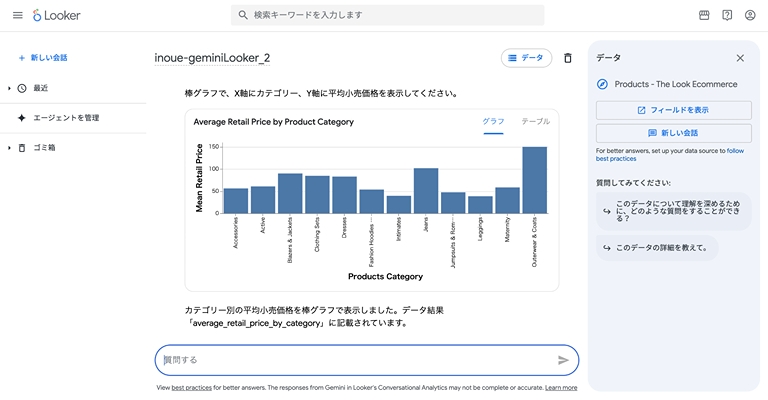768x400 pixels.
Task: Open the Marketplace store icon
Action: pos(704,15)
